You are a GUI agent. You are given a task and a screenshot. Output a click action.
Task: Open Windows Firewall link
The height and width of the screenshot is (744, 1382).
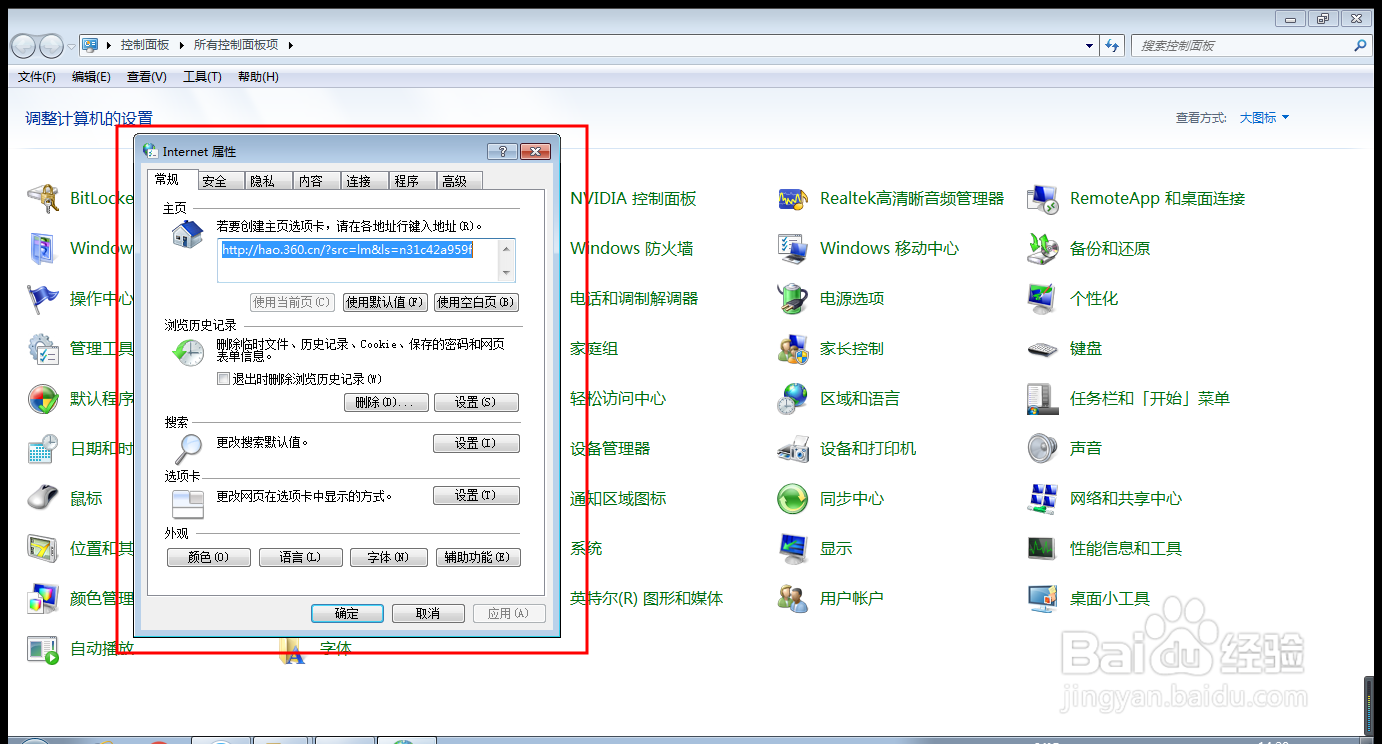(632, 248)
